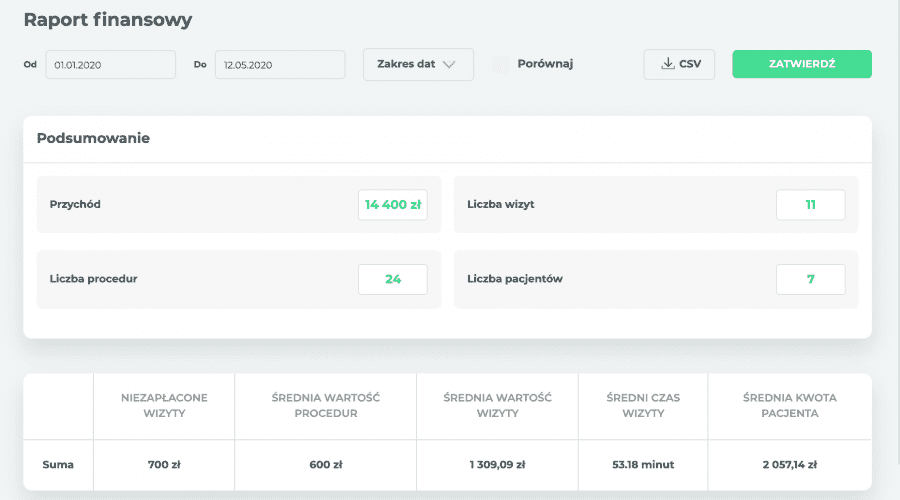Expand the Zakres dat dropdown chevron
Screen dimensions: 900x500
[x=449, y=64]
